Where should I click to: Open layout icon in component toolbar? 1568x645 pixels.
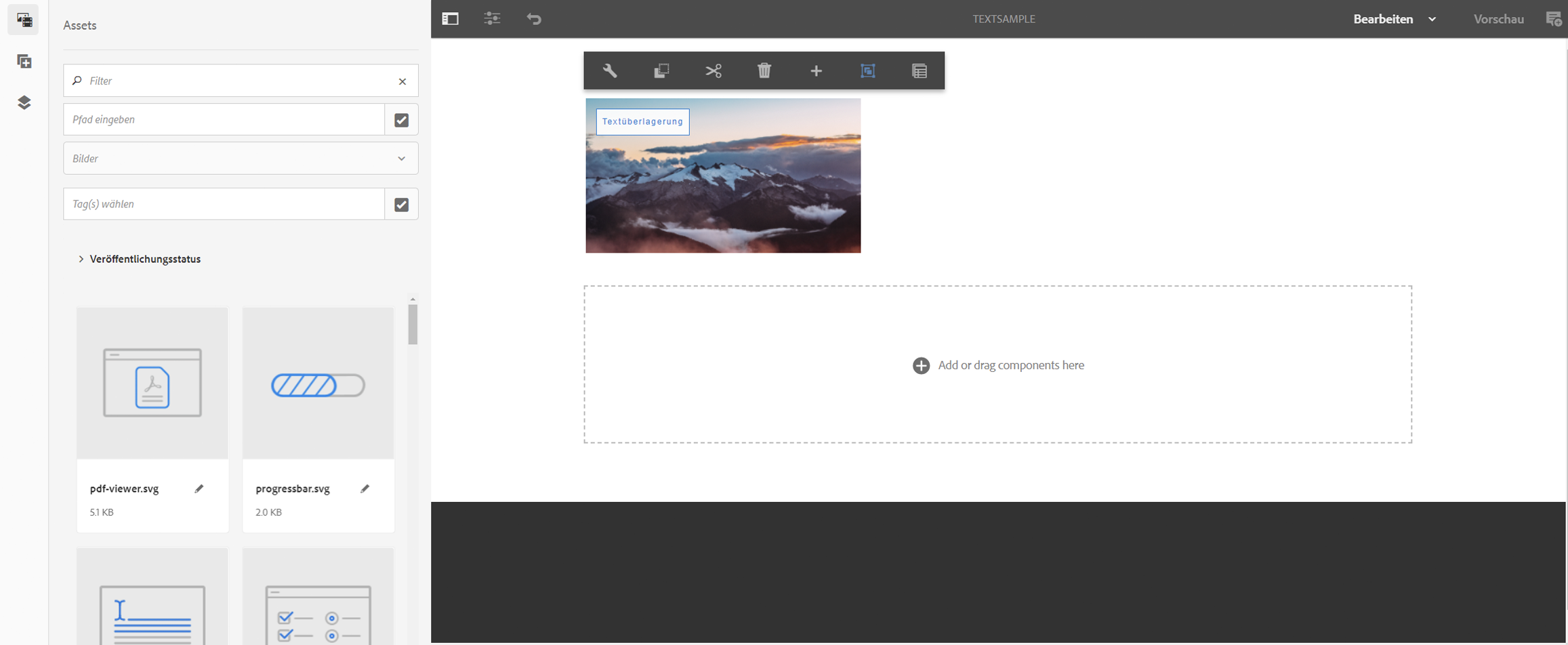(x=920, y=70)
